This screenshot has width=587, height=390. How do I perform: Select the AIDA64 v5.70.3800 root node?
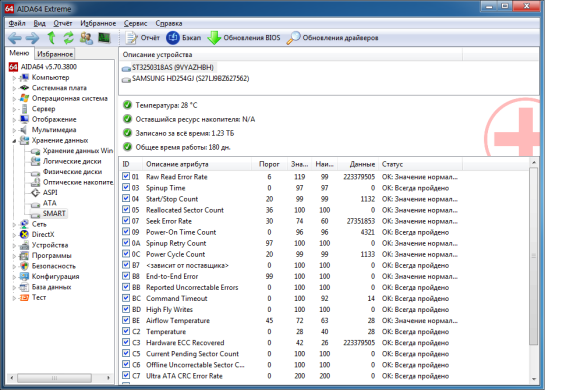click(x=49, y=67)
